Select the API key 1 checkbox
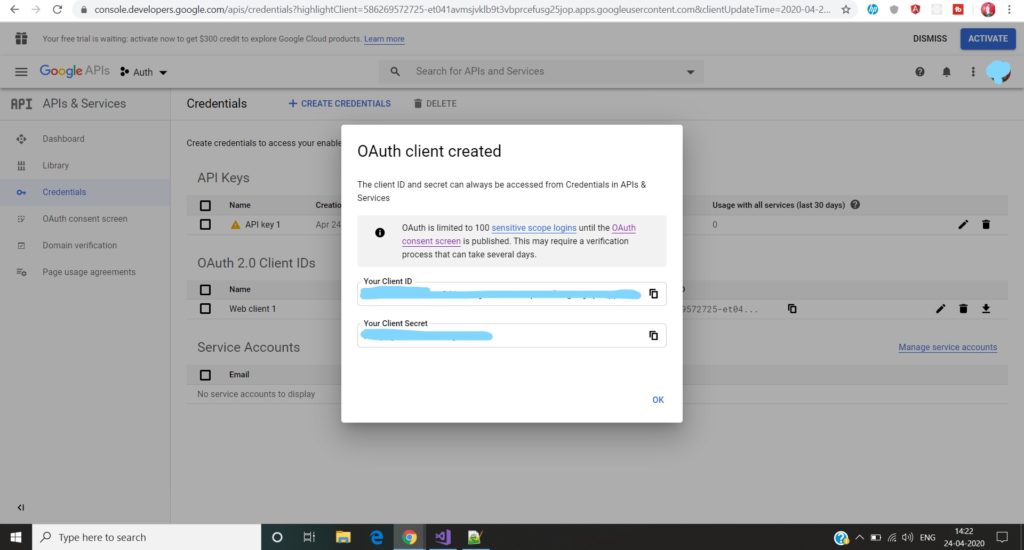The width and height of the screenshot is (1024, 550). coord(205,225)
